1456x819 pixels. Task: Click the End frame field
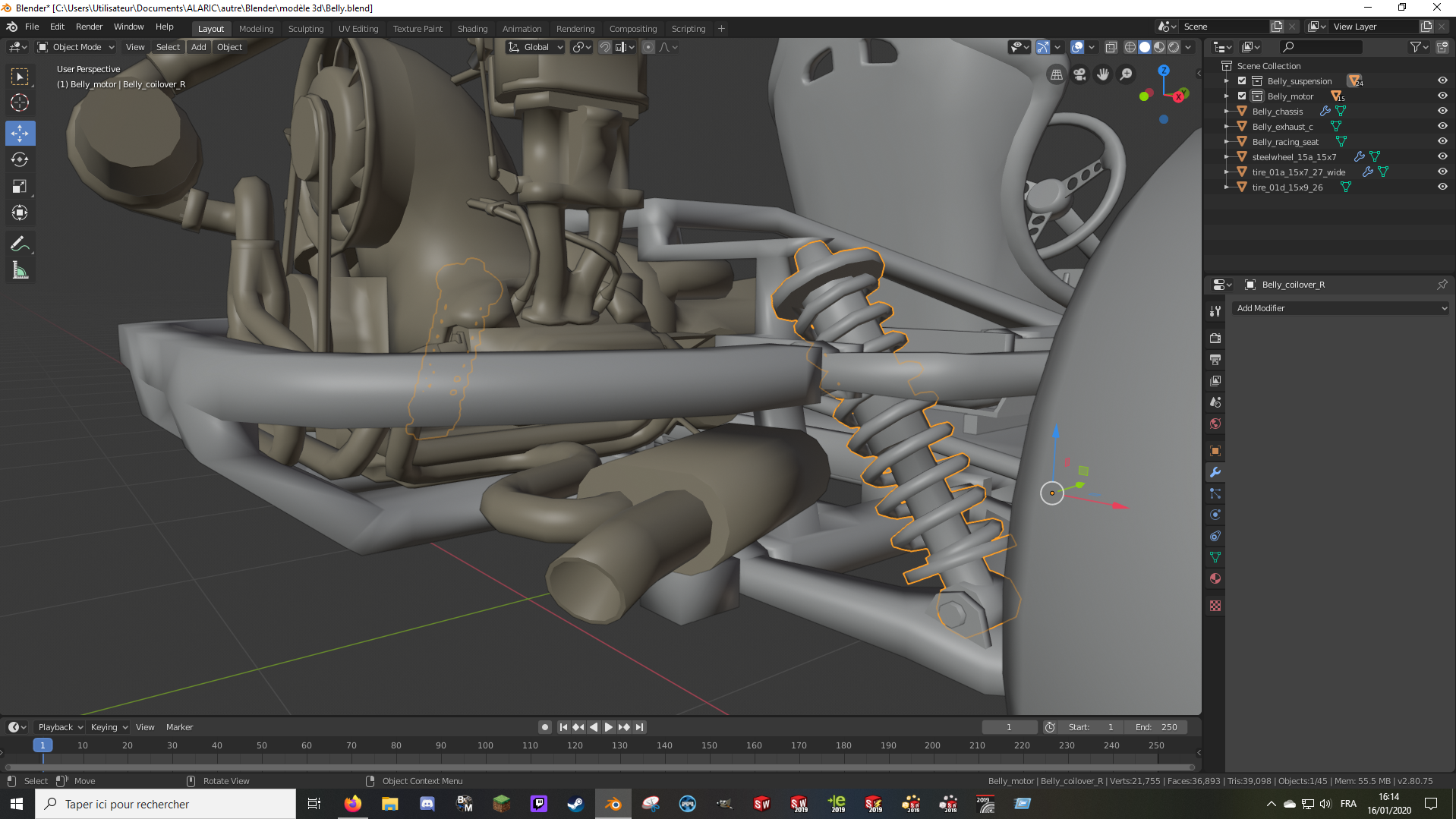(x=1156, y=727)
